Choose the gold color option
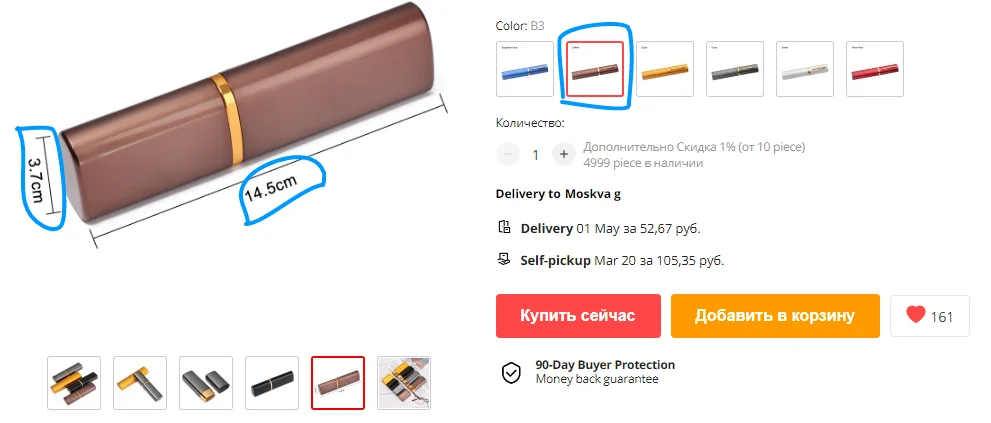 [665, 69]
